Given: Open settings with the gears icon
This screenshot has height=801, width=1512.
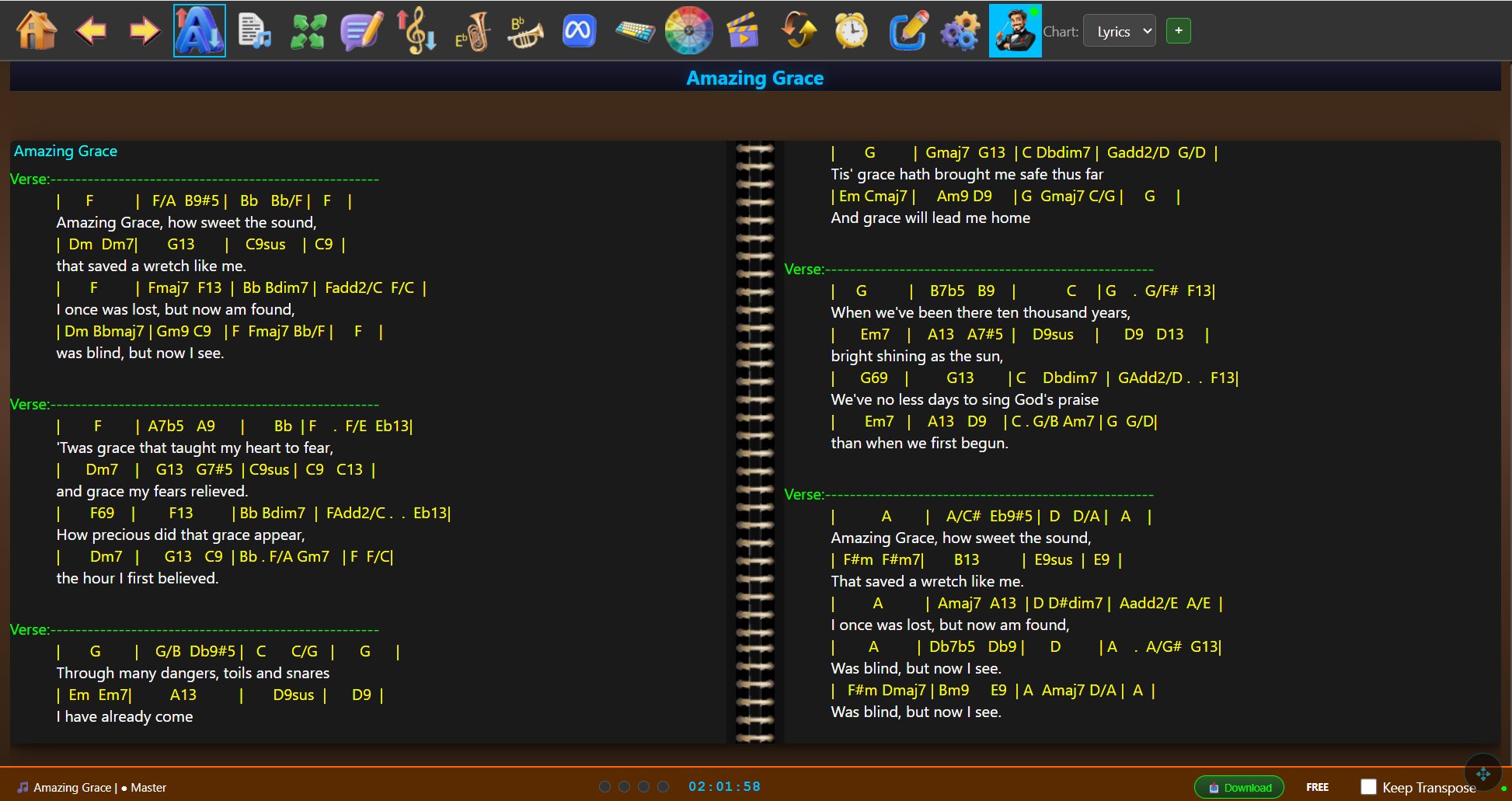Looking at the screenshot, I should click(x=960, y=31).
